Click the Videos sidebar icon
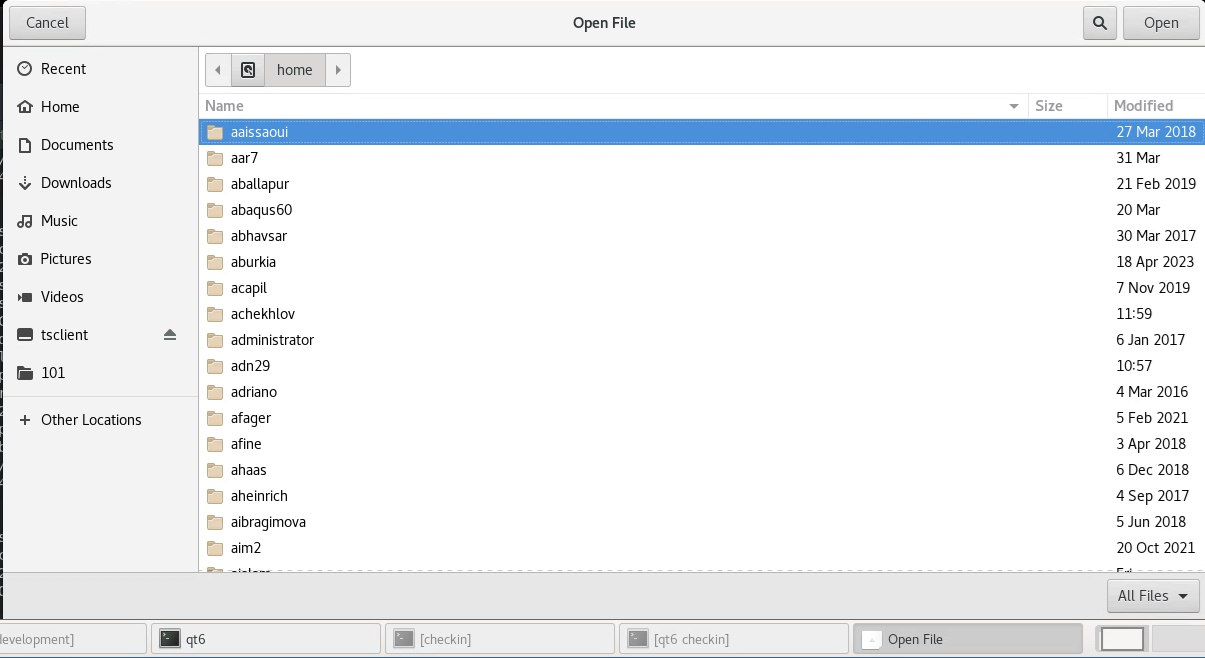Viewport: 1205px width, 658px height. (25, 297)
